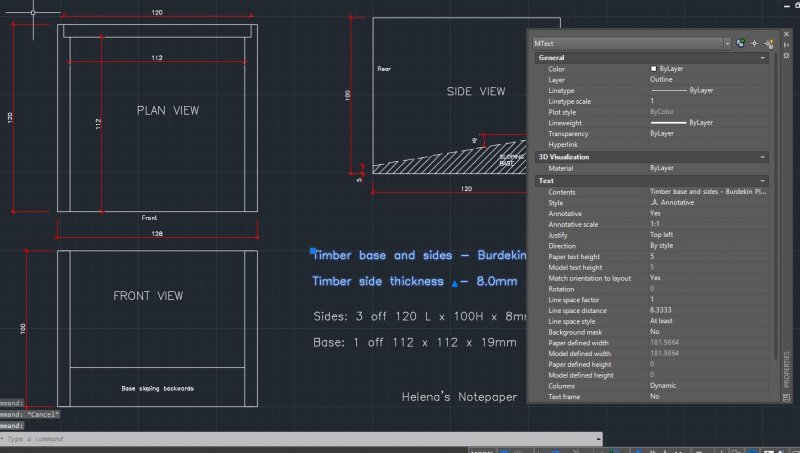Collapse the Text properties section
Screen dimensions: 800x453
[762, 180]
